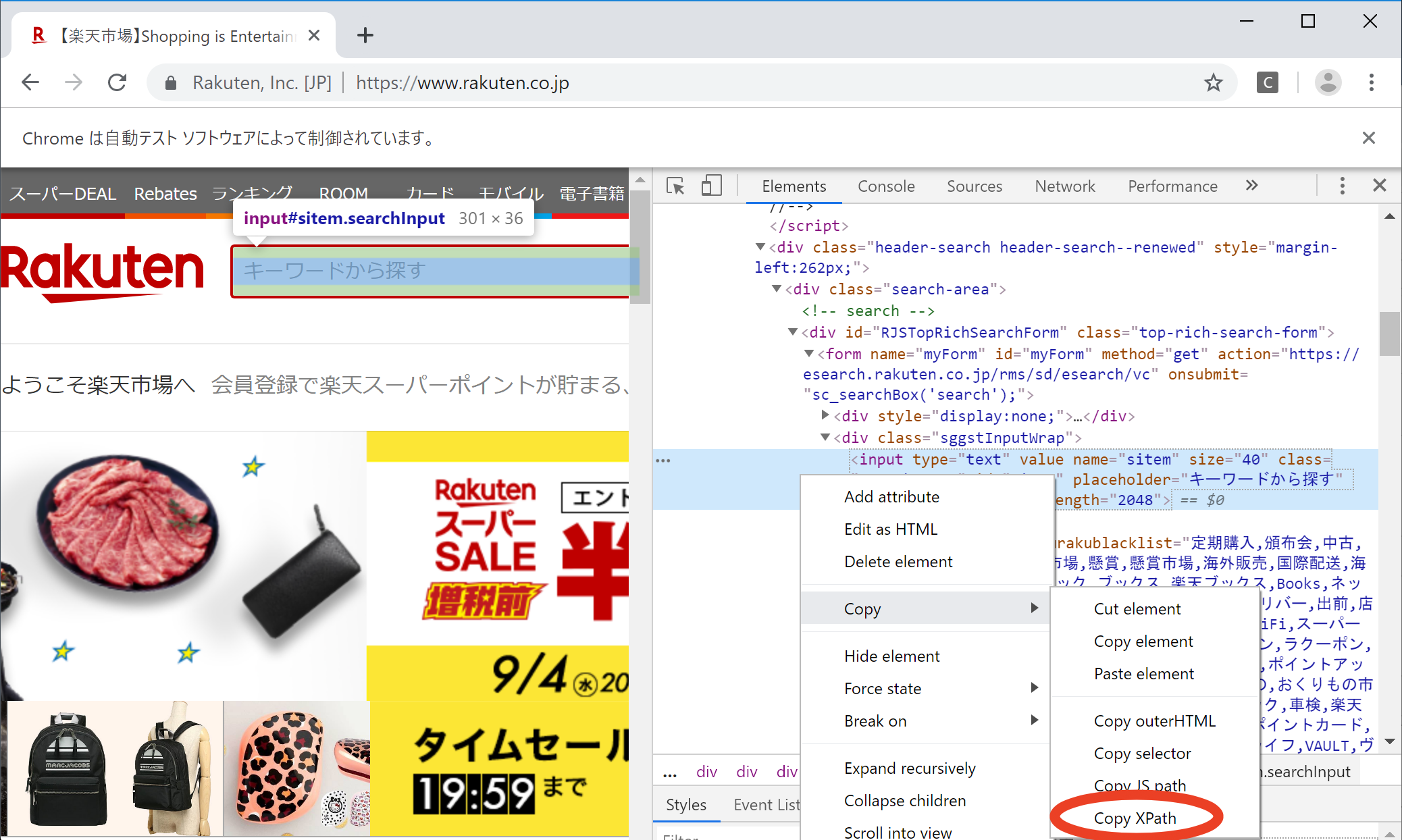Click the keyword search input field

pos(432,271)
